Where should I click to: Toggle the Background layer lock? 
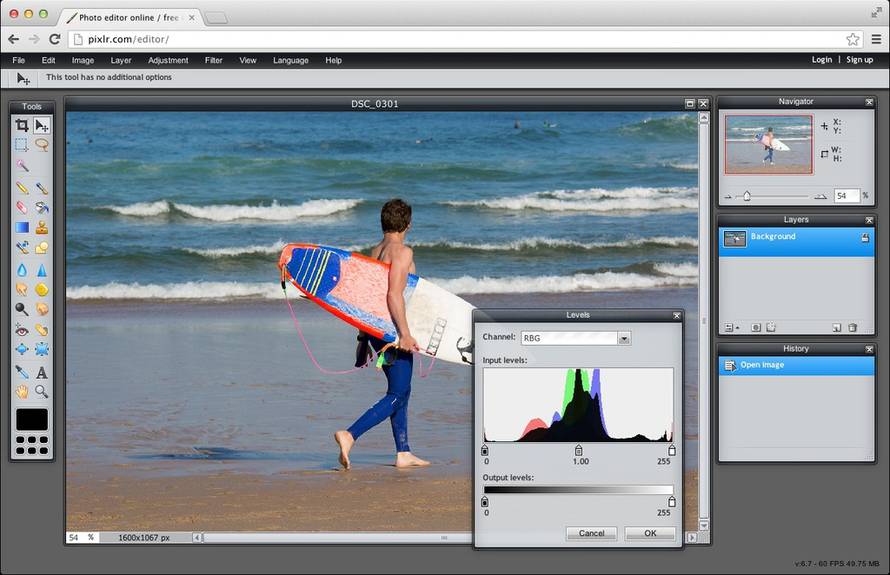864,238
